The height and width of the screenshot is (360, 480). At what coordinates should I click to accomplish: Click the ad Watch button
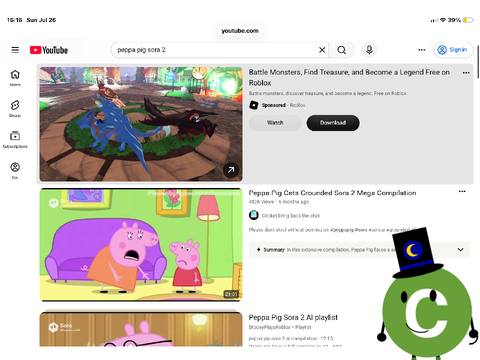pos(275,123)
